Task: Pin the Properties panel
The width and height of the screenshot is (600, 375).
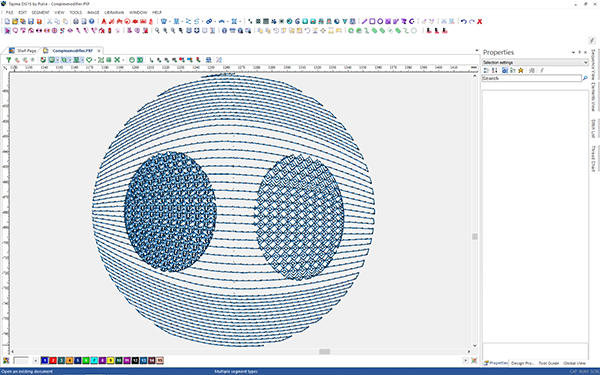Action: pyautogui.click(x=579, y=52)
